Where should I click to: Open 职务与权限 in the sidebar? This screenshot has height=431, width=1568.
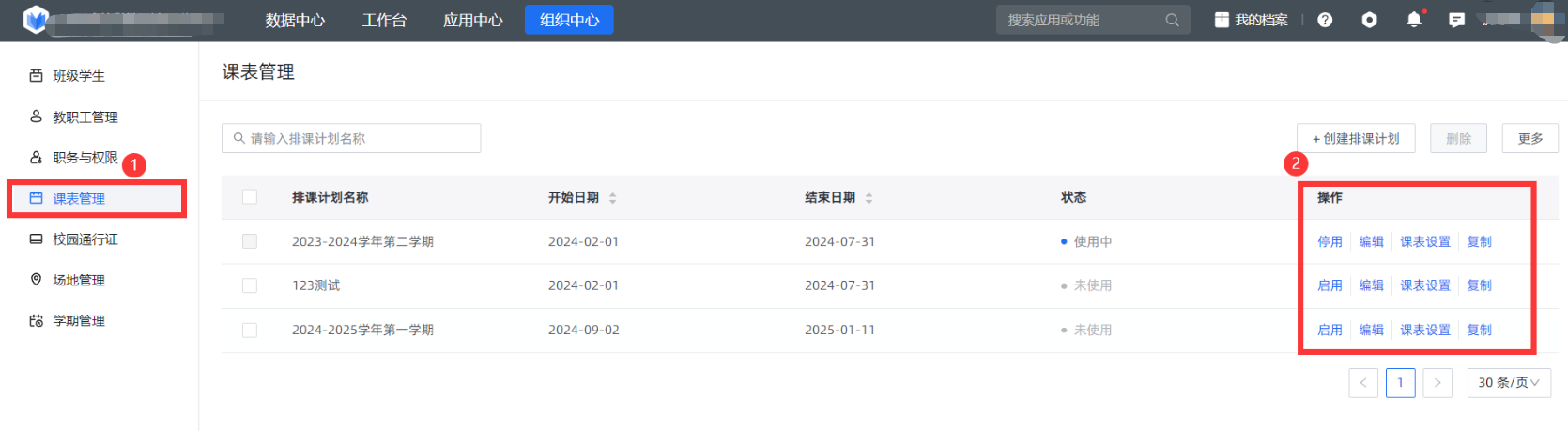[85, 158]
